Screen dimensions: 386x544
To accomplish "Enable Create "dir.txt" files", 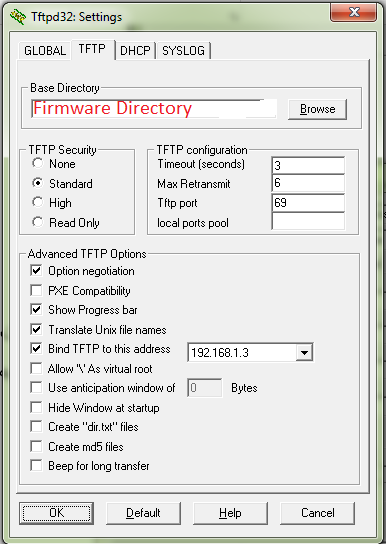I will (36, 426).
